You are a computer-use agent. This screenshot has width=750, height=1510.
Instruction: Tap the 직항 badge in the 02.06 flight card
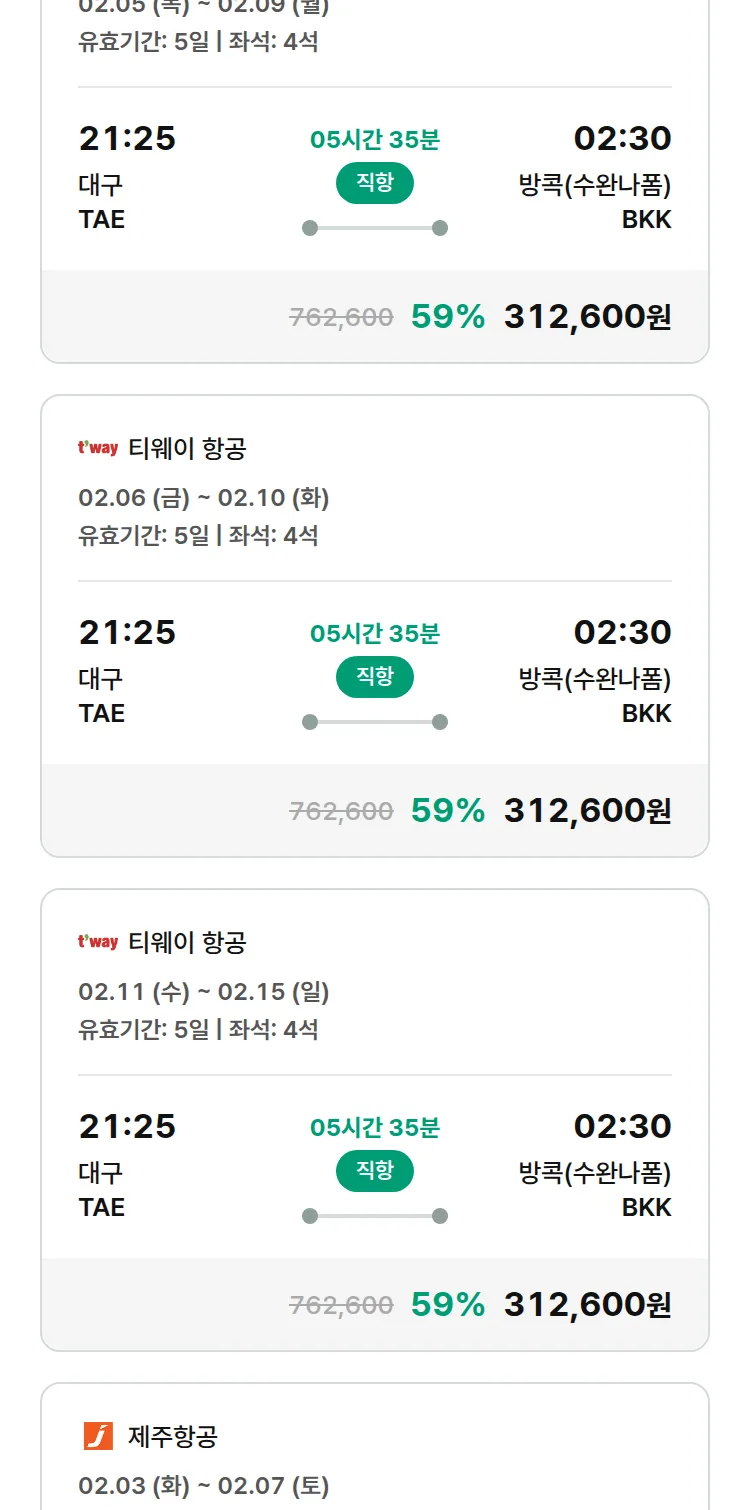pyautogui.click(x=375, y=677)
